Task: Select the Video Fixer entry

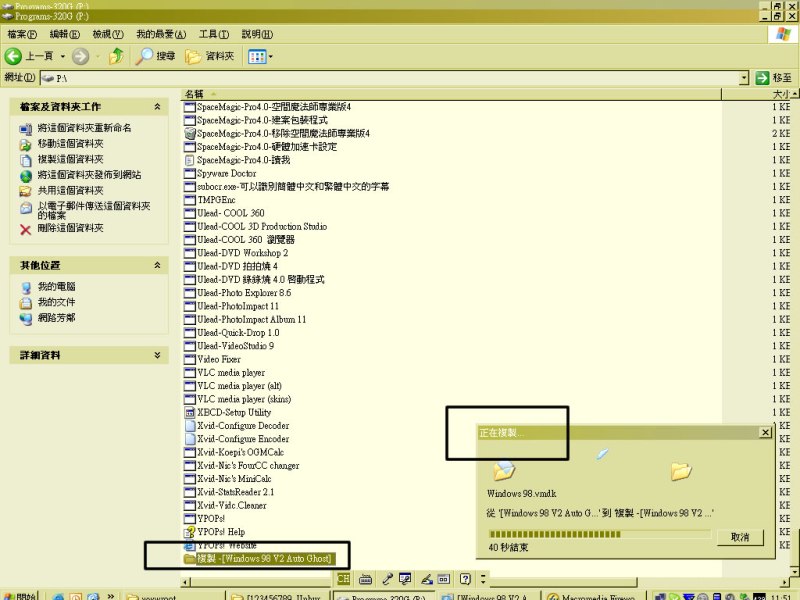Action: pos(219,359)
